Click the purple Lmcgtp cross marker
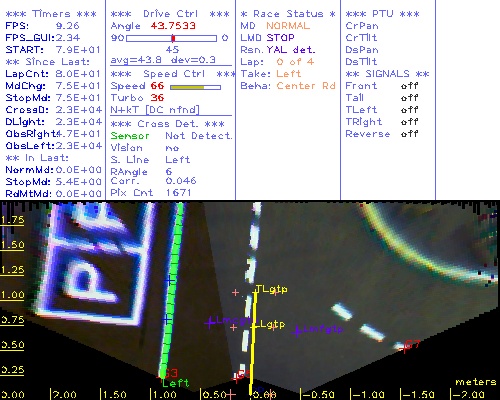500x400 pixels. tap(210, 322)
